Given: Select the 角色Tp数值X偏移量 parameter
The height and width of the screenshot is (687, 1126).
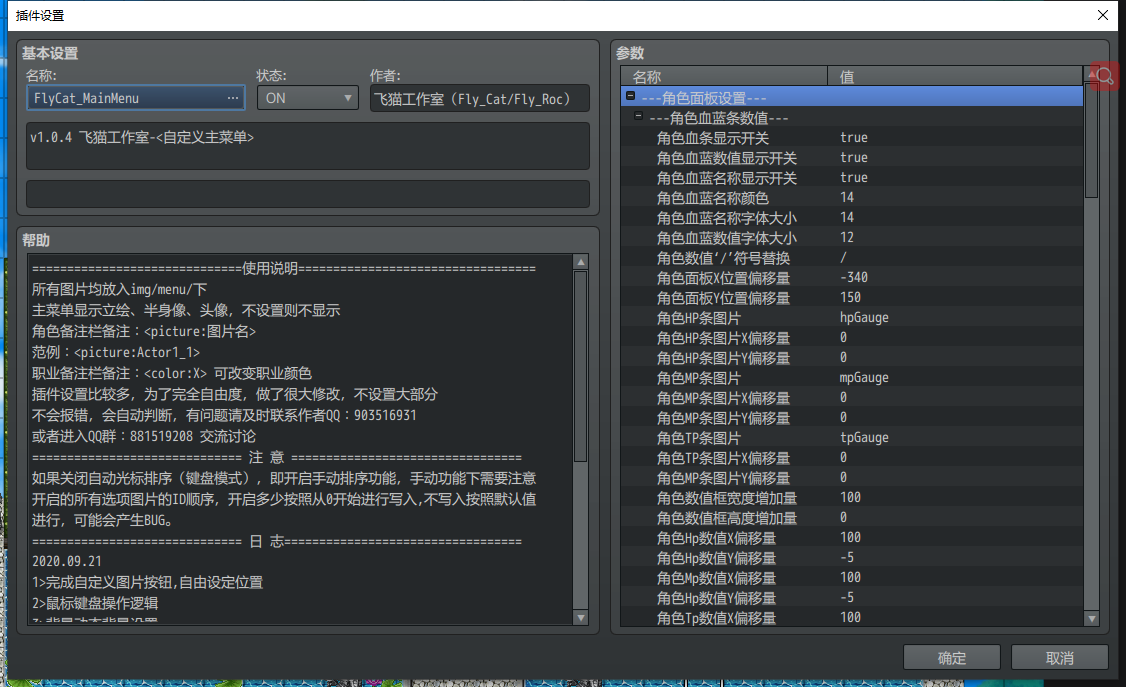Looking at the screenshot, I should [852, 618].
